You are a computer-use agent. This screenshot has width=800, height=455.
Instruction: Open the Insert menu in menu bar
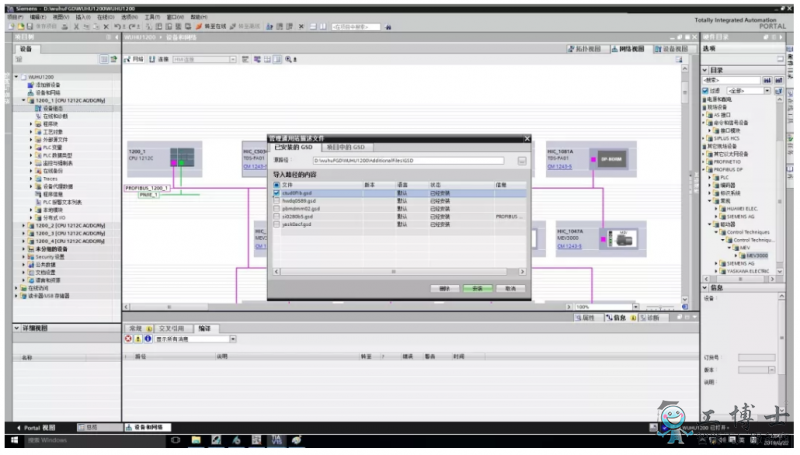[x=83, y=17]
